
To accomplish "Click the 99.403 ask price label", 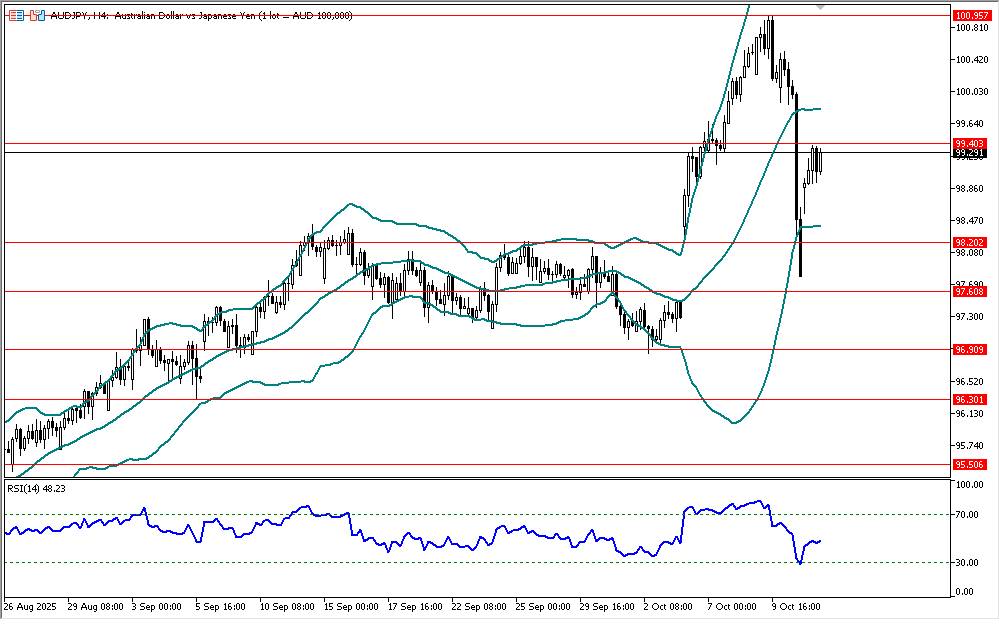I will tap(971, 144).
